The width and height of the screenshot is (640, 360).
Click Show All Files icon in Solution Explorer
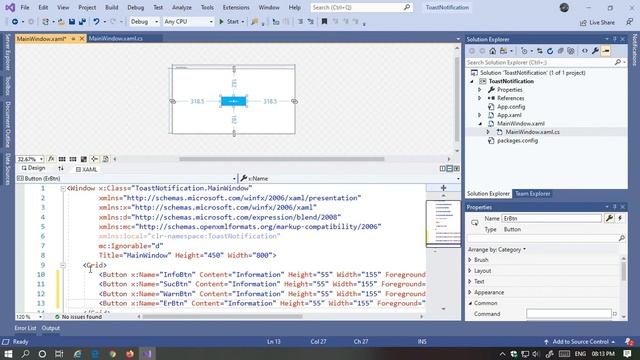571,51
